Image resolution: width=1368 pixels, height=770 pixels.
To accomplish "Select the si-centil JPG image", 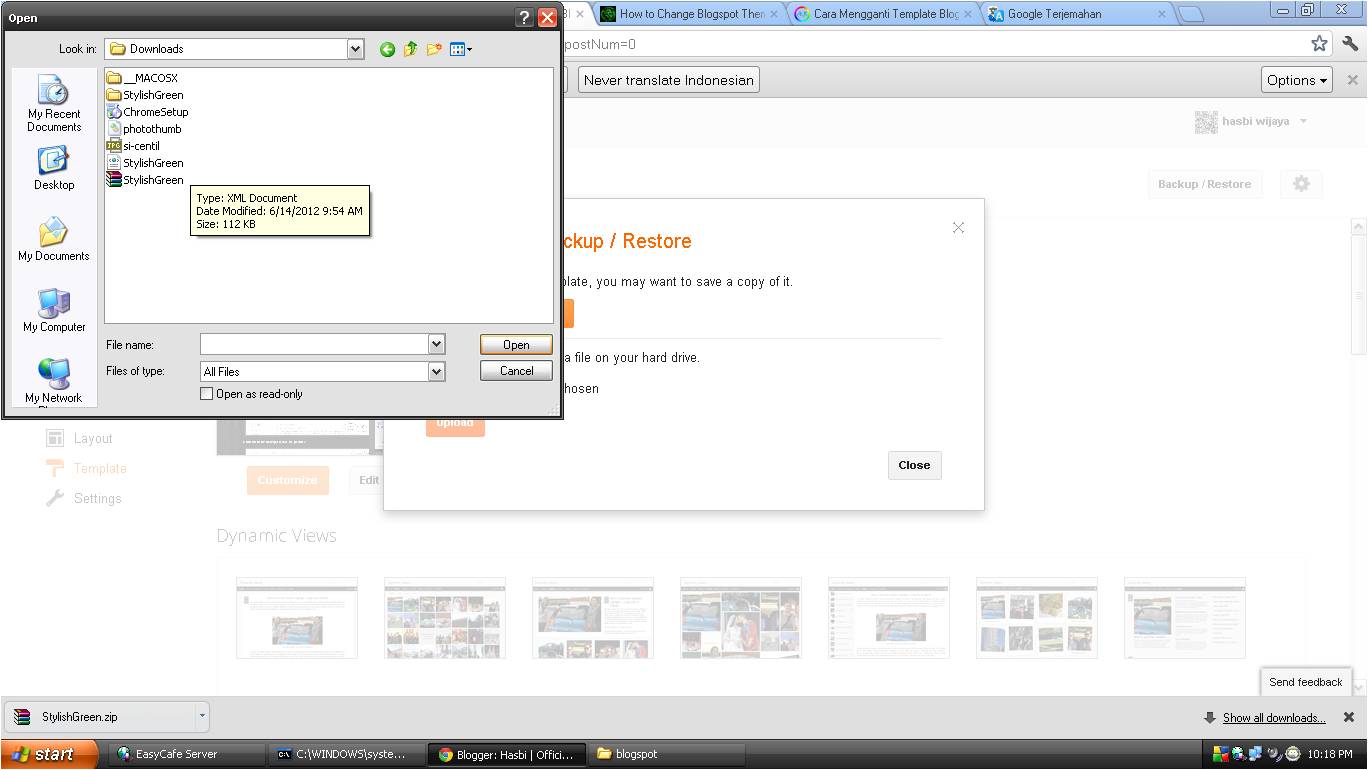I will [133, 146].
